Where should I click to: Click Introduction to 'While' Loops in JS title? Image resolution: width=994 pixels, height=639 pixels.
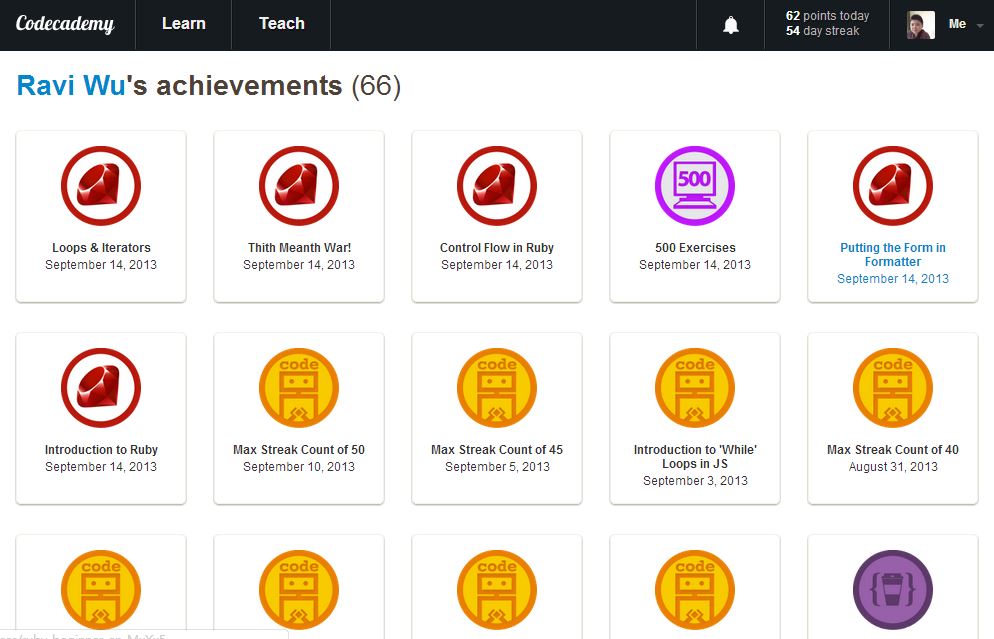(694, 457)
